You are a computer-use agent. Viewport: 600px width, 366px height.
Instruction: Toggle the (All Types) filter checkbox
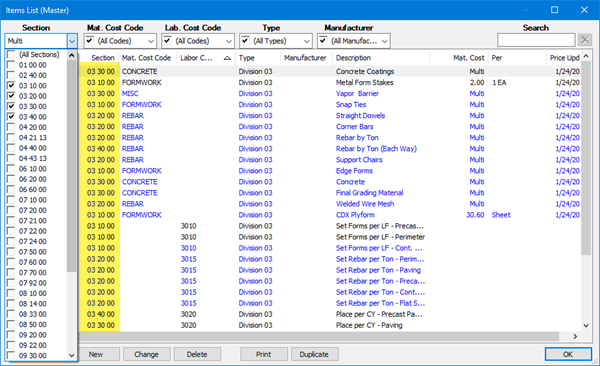tap(245, 40)
